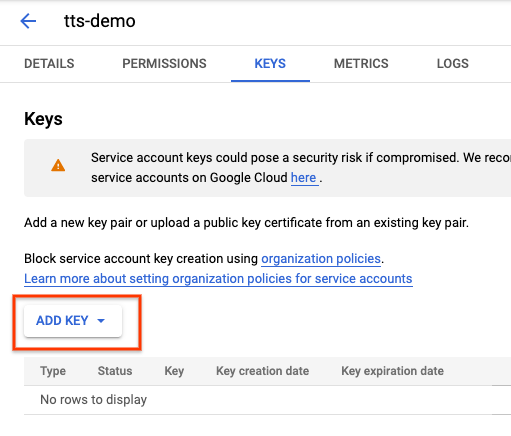
Task: Go to the METRICS tab
Action: (x=361, y=64)
